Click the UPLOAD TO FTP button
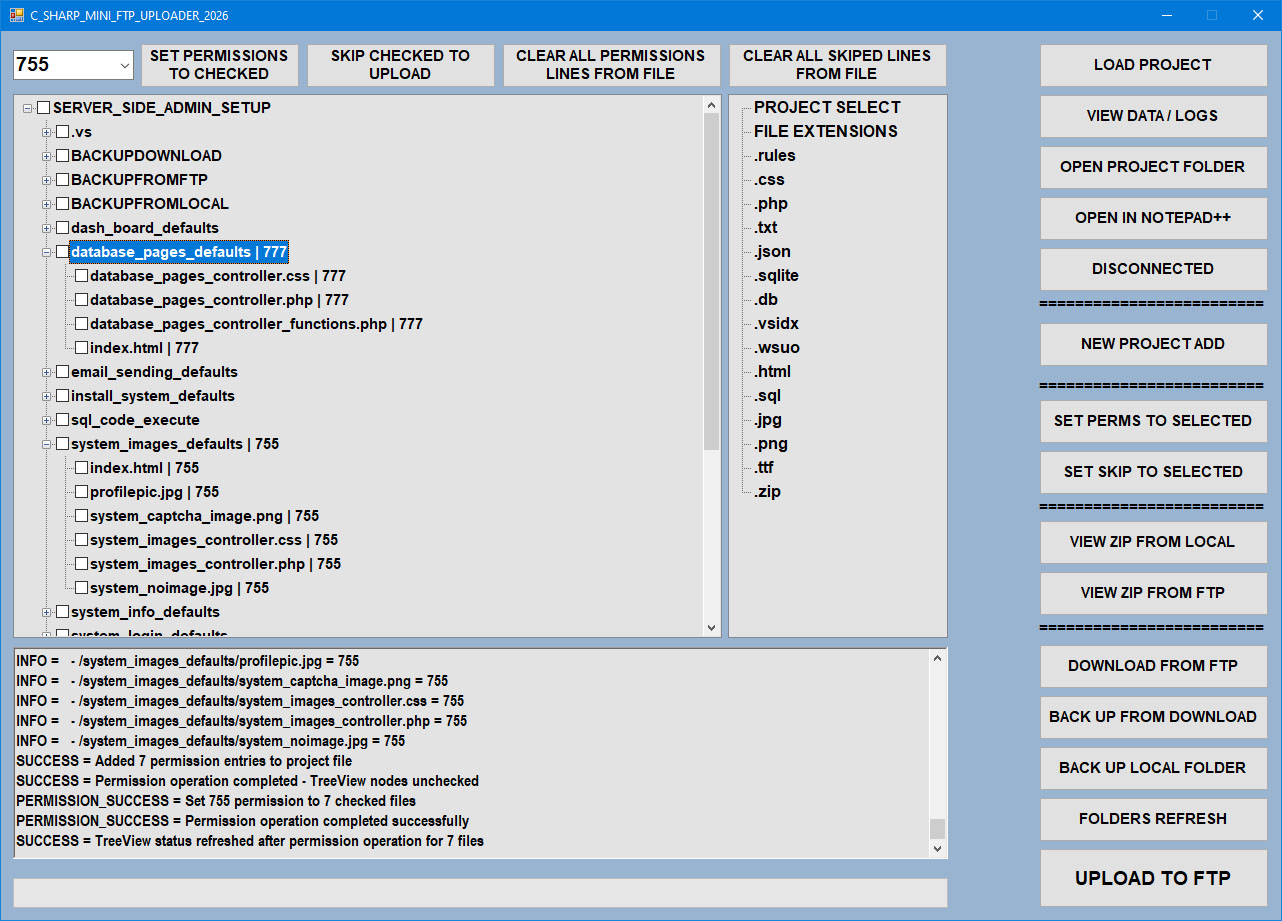This screenshot has width=1282, height=921. tap(1153, 879)
